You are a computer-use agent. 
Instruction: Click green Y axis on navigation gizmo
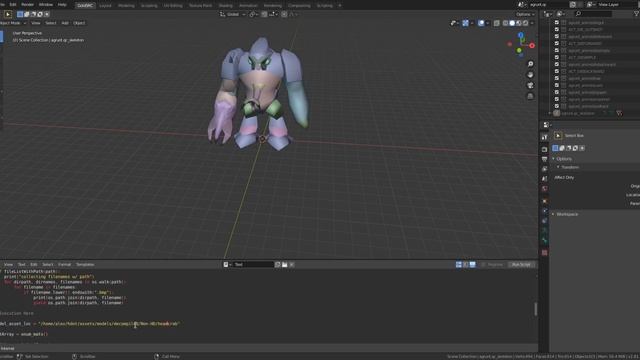519,51
